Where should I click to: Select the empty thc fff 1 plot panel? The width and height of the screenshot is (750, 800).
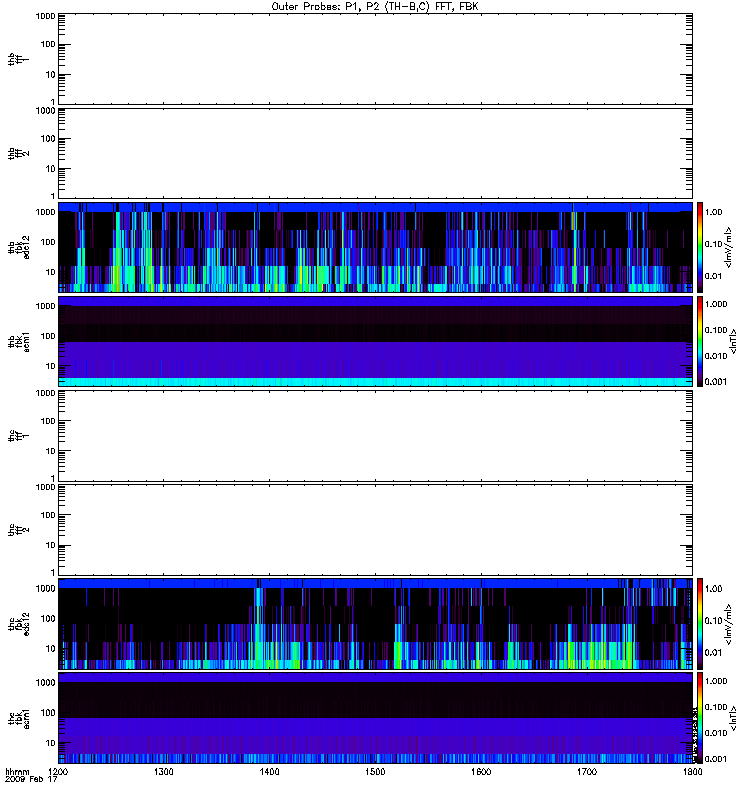(x=376, y=436)
